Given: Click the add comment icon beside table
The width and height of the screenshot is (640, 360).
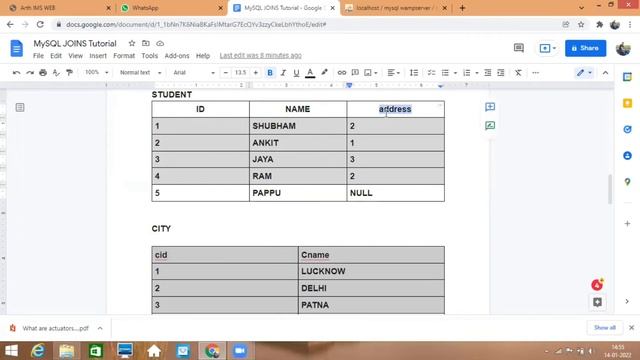Looking at the screenshot, I should pyautogui.click(x=490, y=107).
